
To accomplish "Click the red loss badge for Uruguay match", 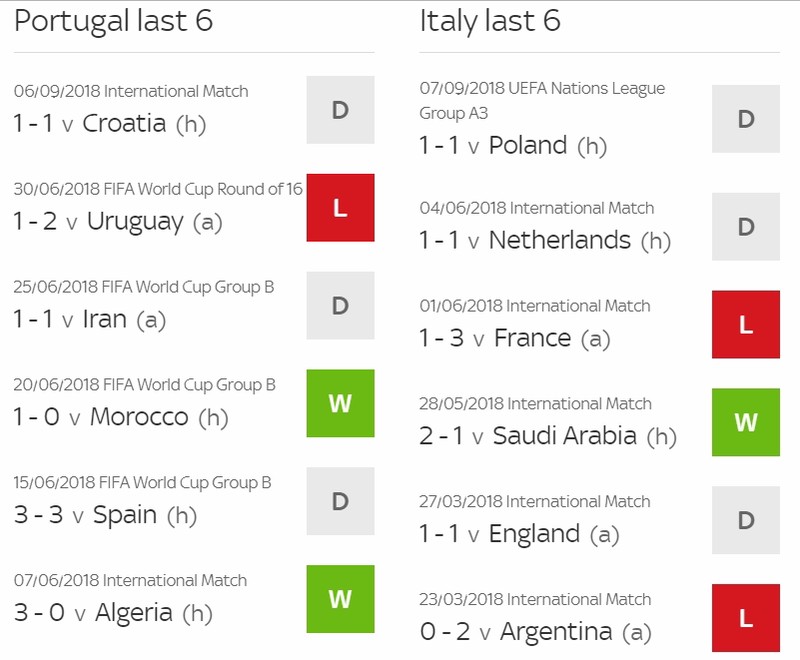I will coord(340,208).
